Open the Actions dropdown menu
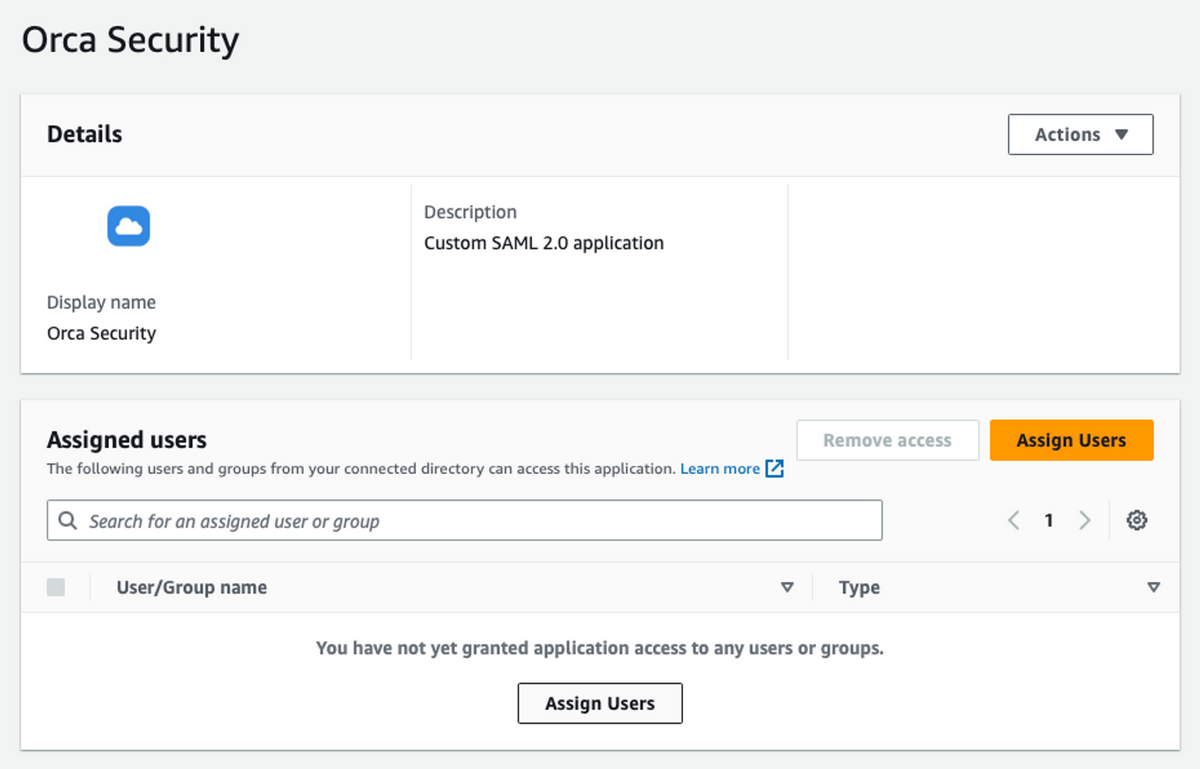This screenshot has width=1200, height=769. point(1080,135)
